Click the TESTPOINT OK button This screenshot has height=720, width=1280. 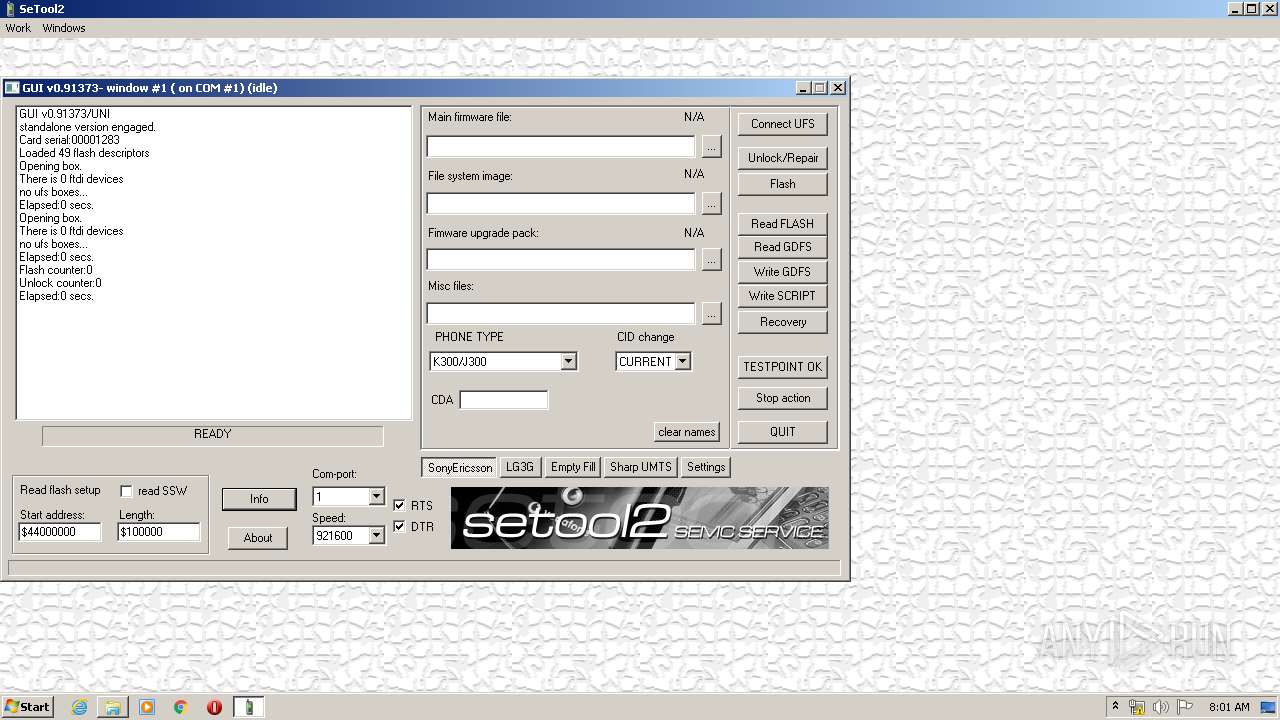[x=783, y=367]
